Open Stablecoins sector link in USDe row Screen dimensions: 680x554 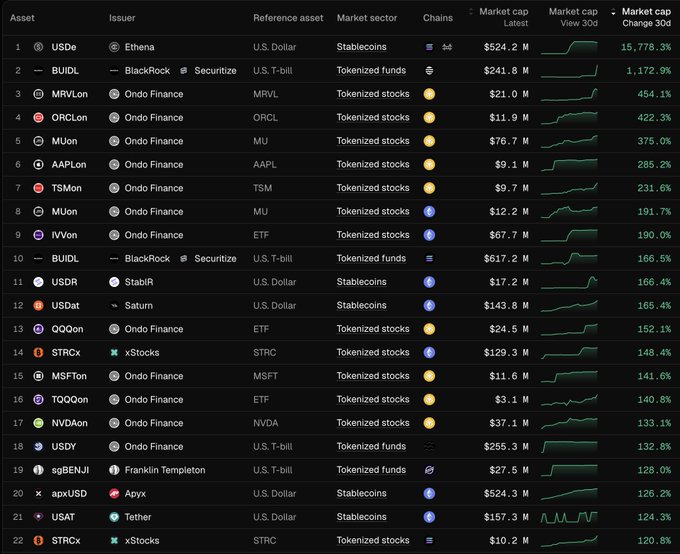(x=361, y=47)
